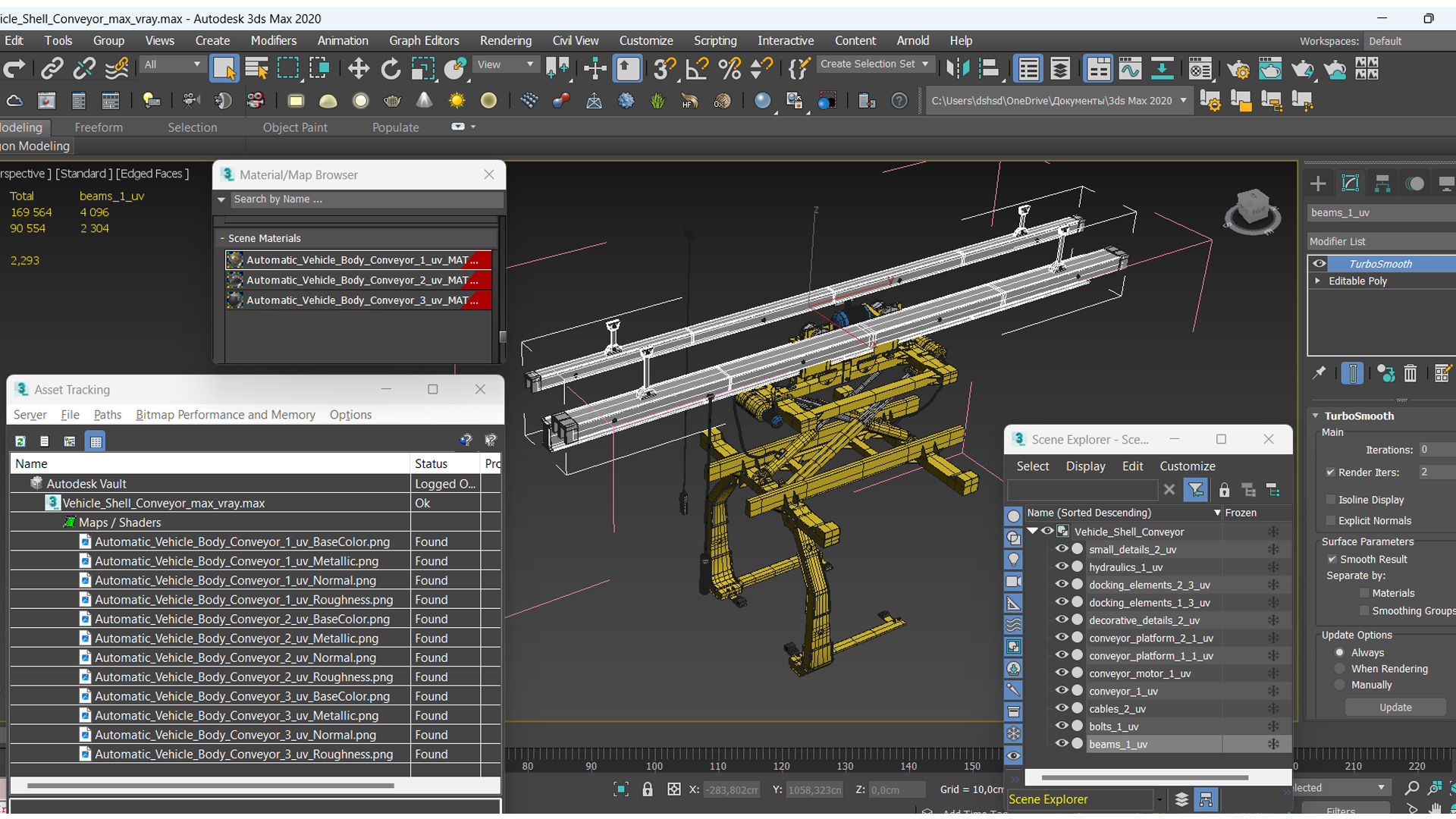Open project path dropdown arrow
Viewport: 1456px width, 819px height.
pos(1183,101)
